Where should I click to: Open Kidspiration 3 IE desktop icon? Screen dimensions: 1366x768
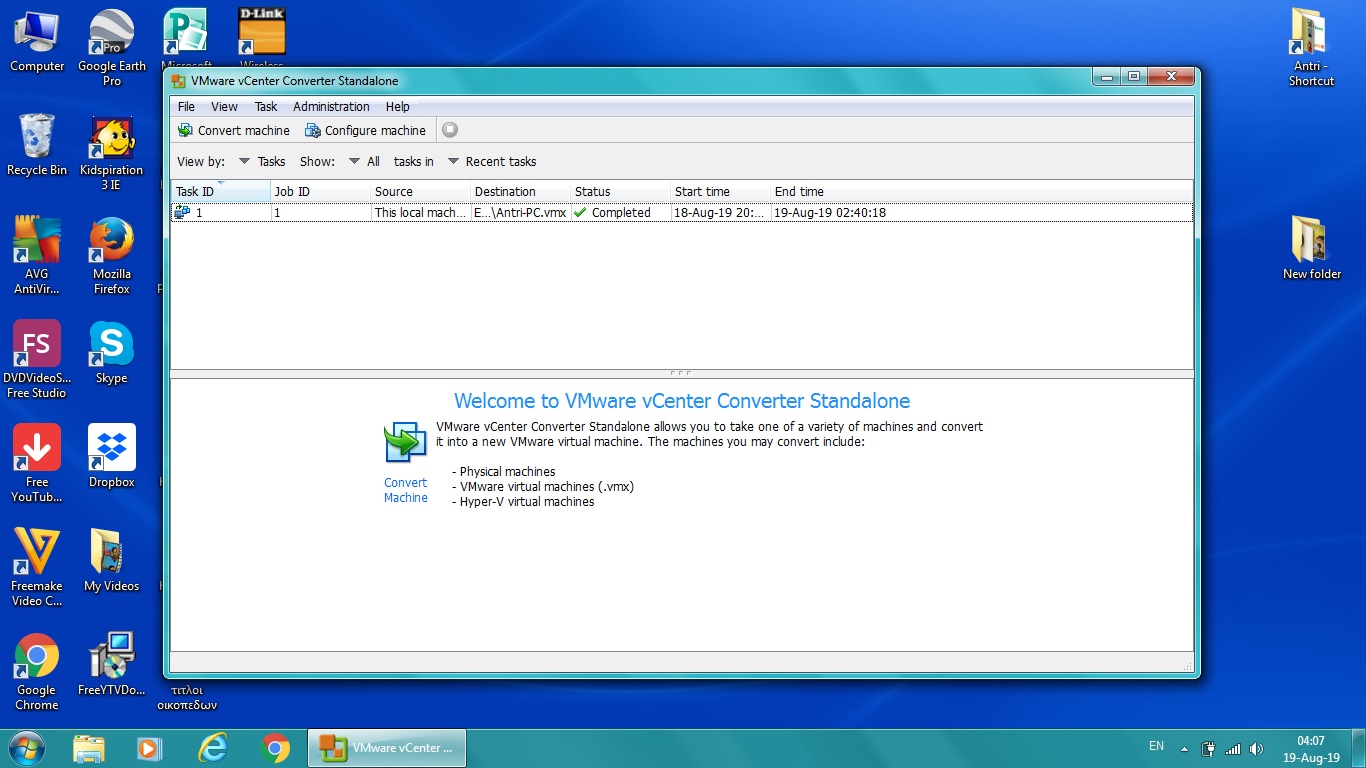112,153
